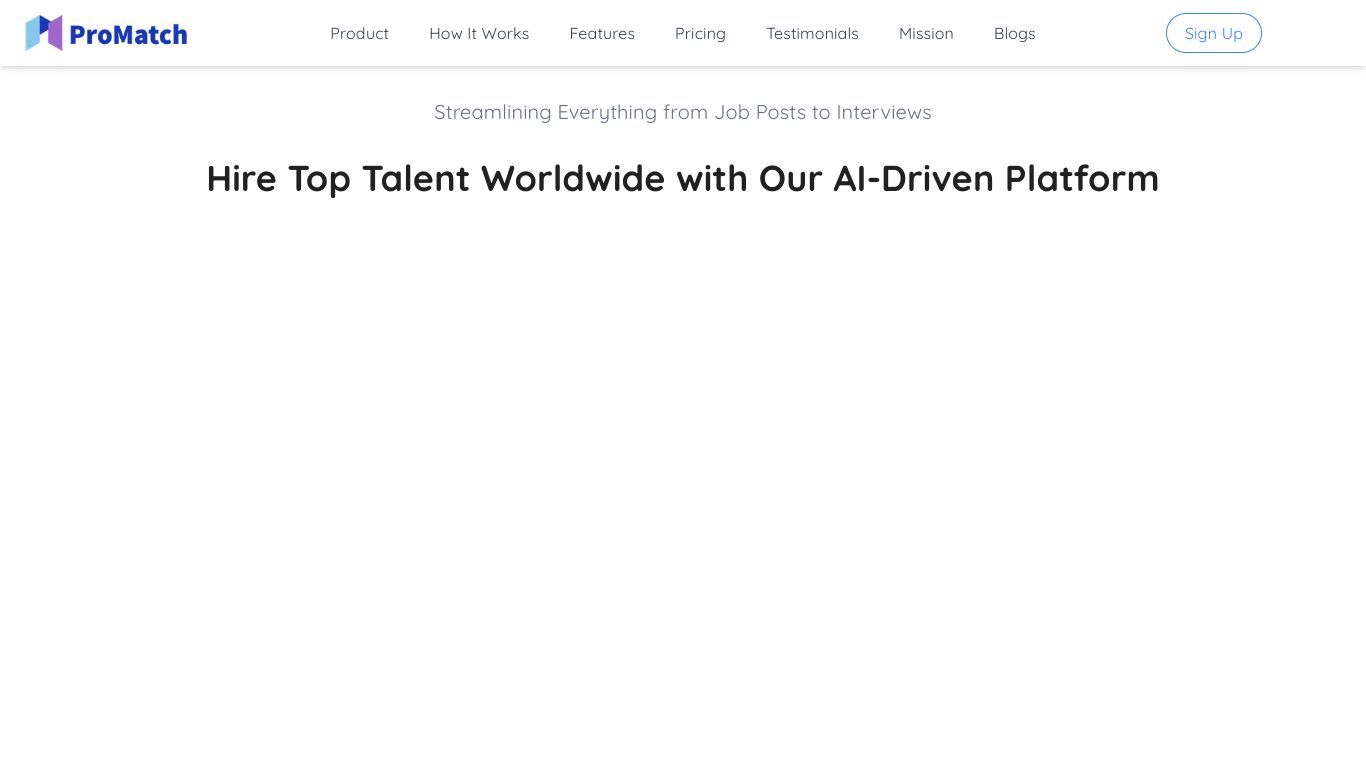The height and width of the screenshot is (768, 1366).
Task: Click the 'Streamlining Everything from Job Posts' subtitle
Action: 683,112
